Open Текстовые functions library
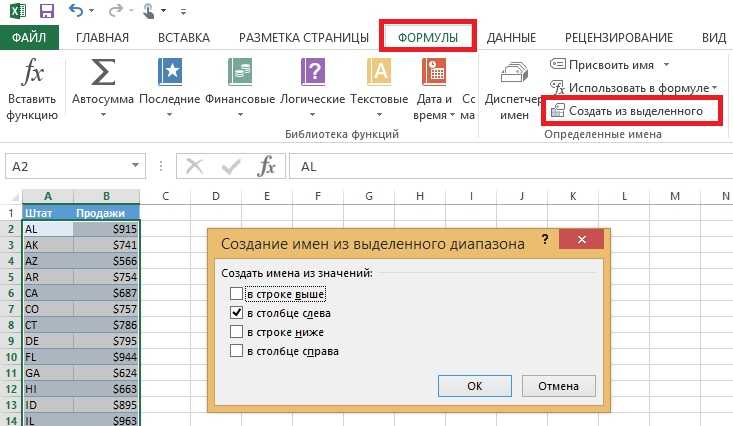Screen dimensions: 733x426 click(379, 89)
